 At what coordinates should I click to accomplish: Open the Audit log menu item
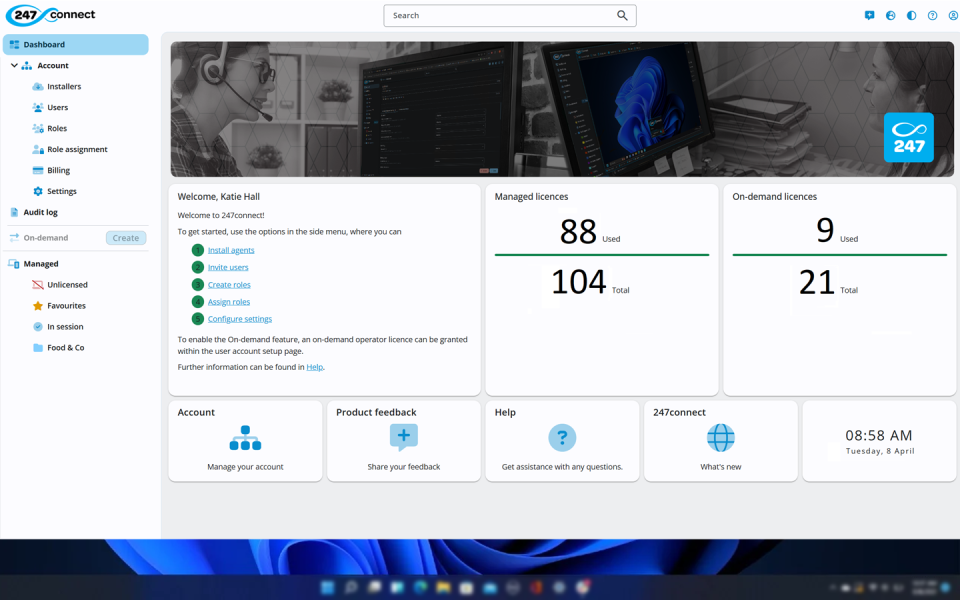click(x=40, y=212)
